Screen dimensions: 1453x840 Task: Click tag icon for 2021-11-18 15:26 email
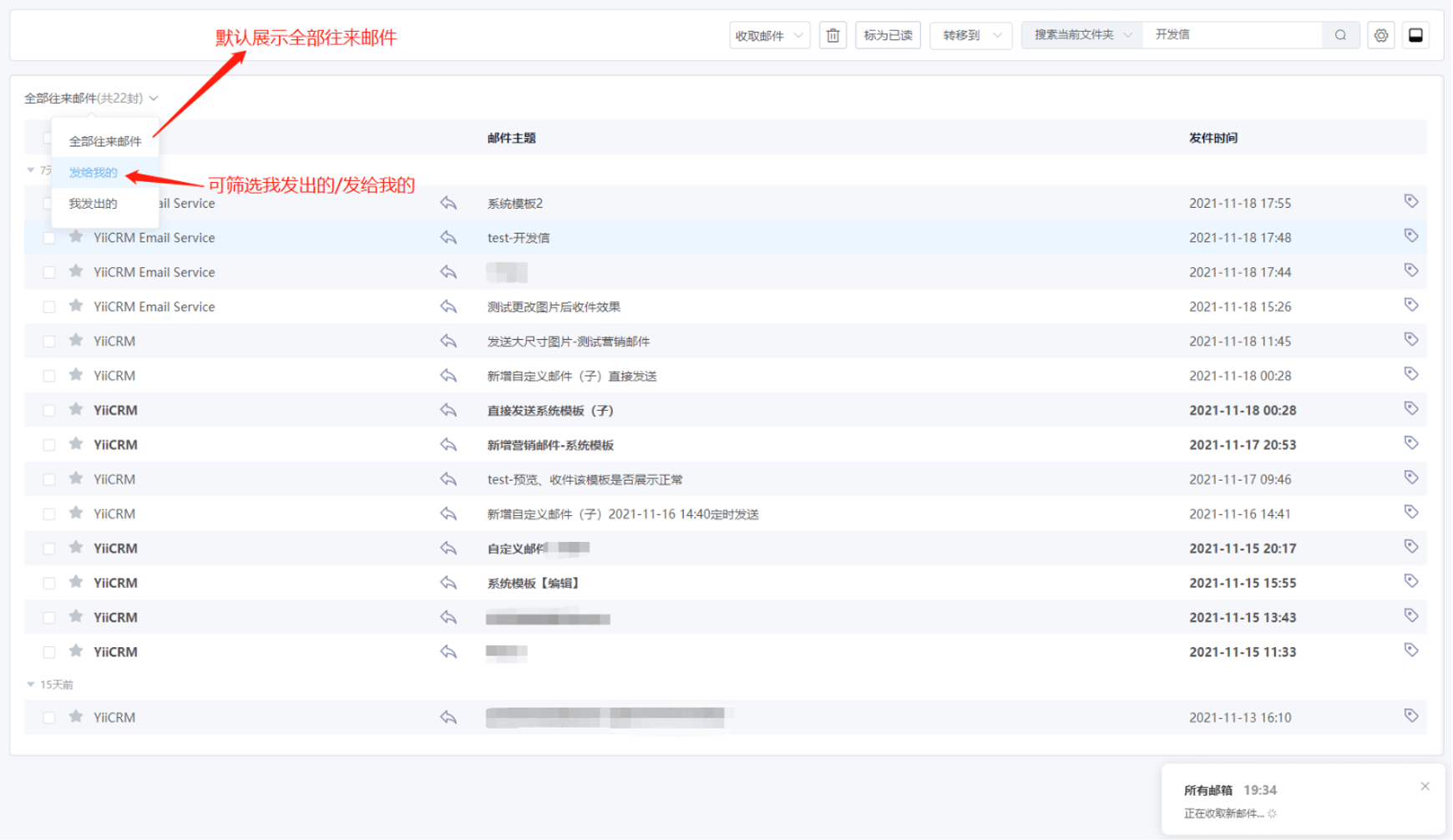[1411, 305]
